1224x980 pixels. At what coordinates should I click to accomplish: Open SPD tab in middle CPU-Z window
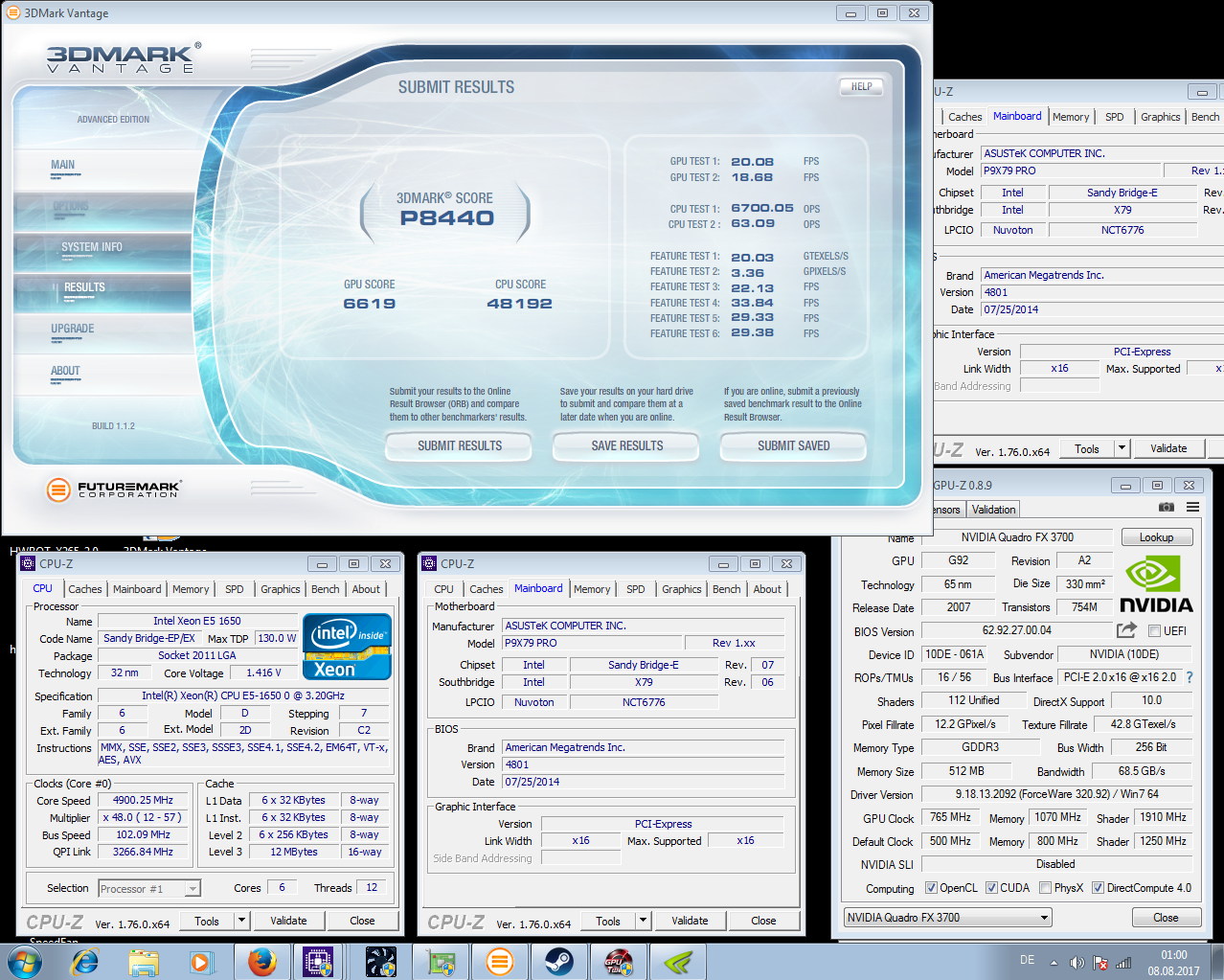point(636,589)
